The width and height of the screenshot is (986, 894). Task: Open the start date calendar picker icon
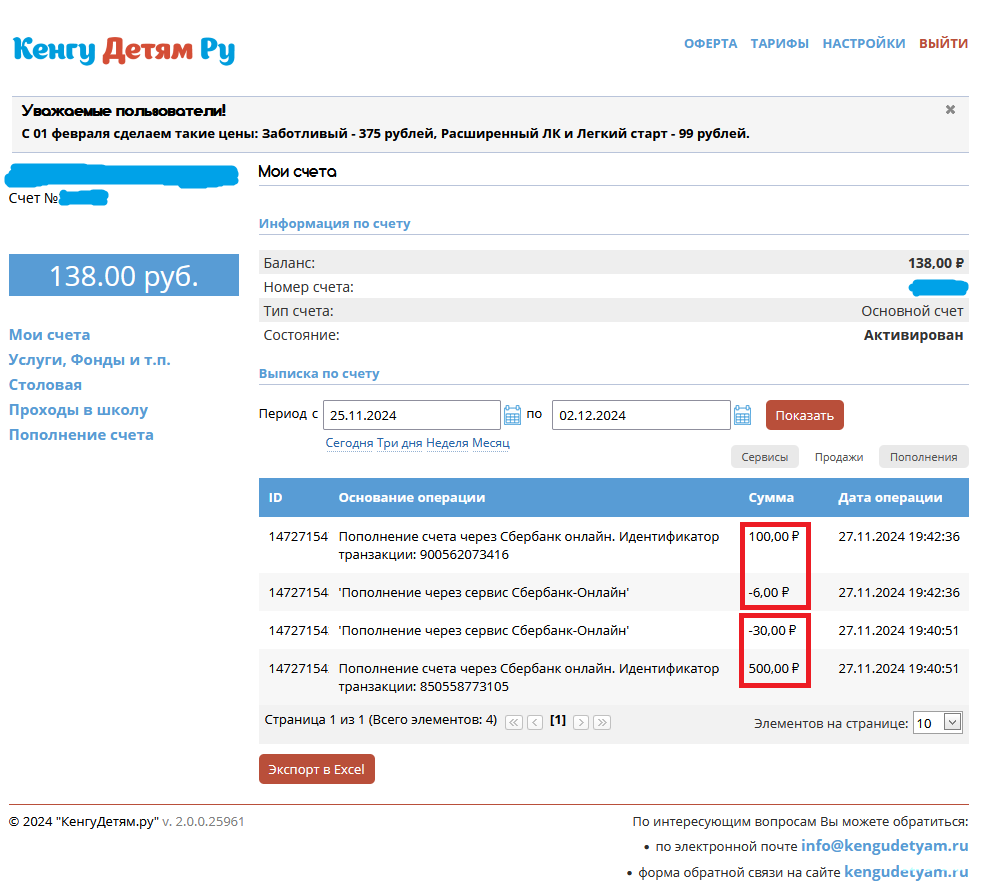(x=513, y=415)
